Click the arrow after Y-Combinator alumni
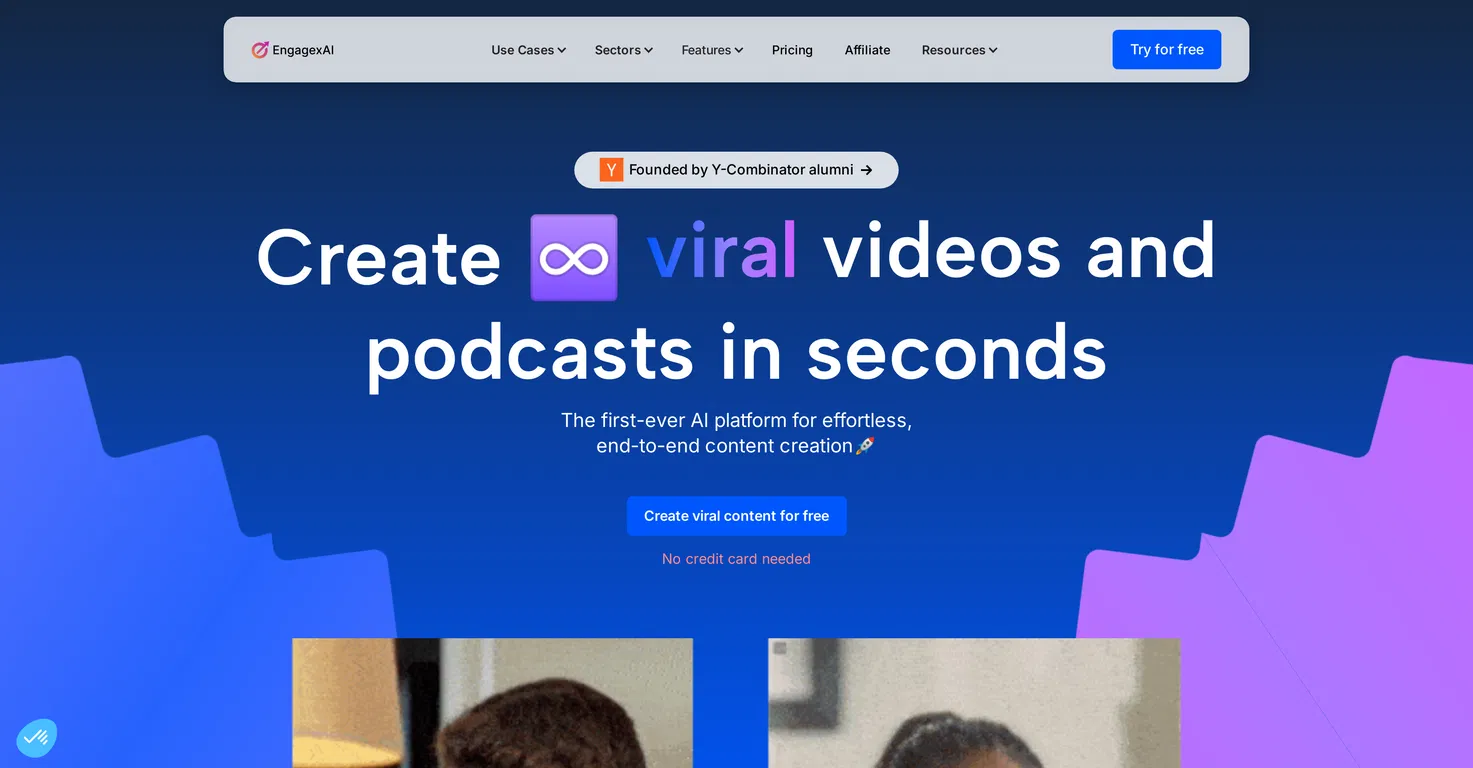This screenshot has width=1473, height=768. tap(867, 170)
